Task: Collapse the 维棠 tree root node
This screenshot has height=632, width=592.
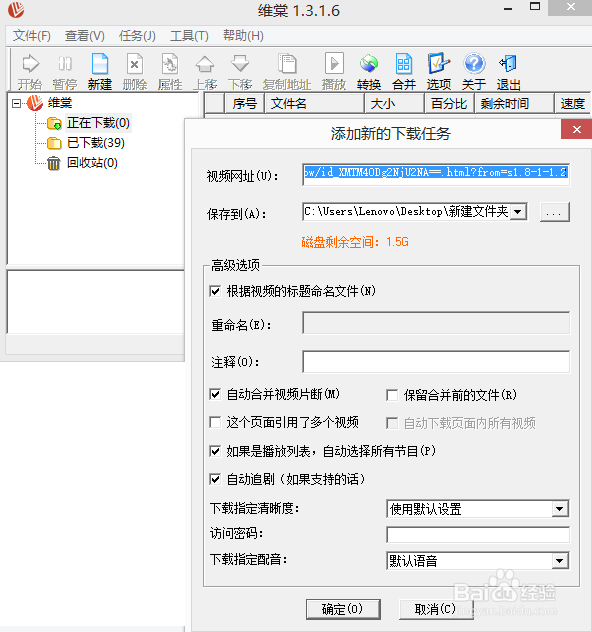Action: pos(17,104)
